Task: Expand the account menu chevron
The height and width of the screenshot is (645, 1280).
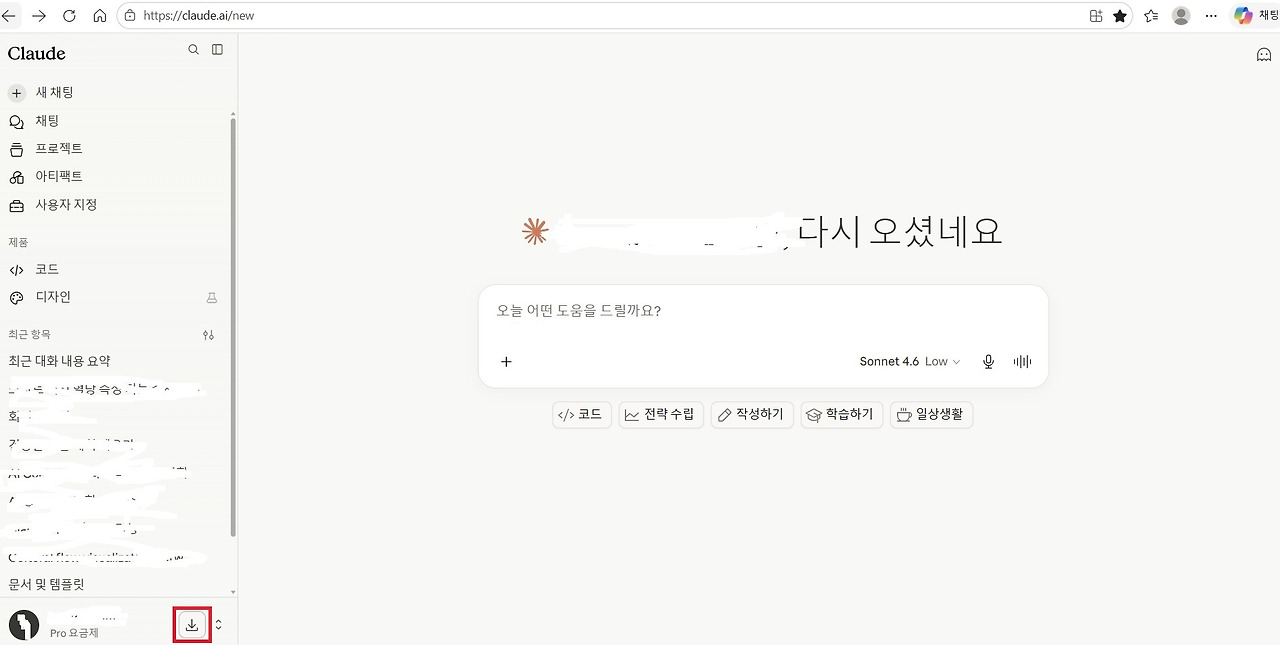Action: click(218, 625)
